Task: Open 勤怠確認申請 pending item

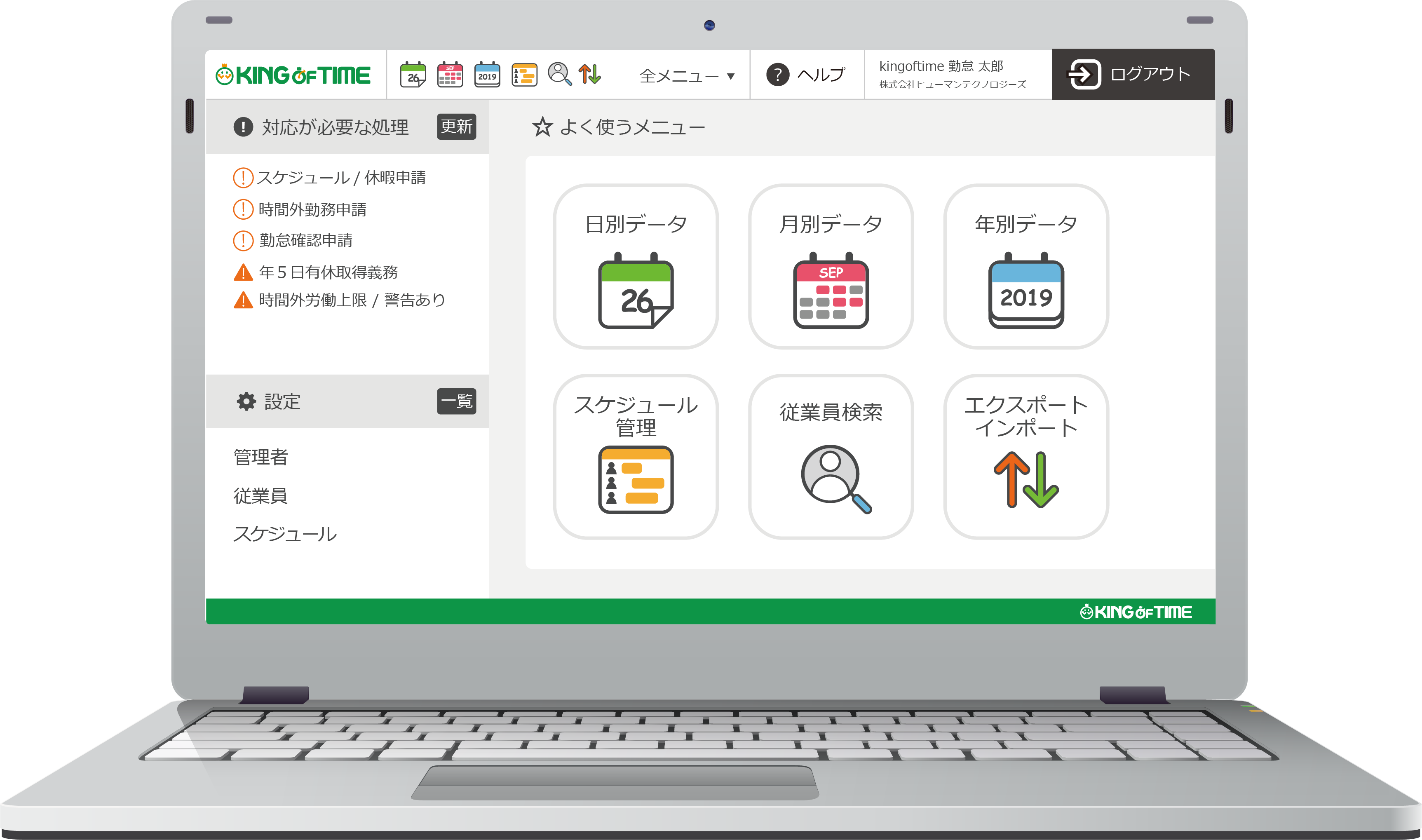Action: pyautogui.click(x=305, y=240)
